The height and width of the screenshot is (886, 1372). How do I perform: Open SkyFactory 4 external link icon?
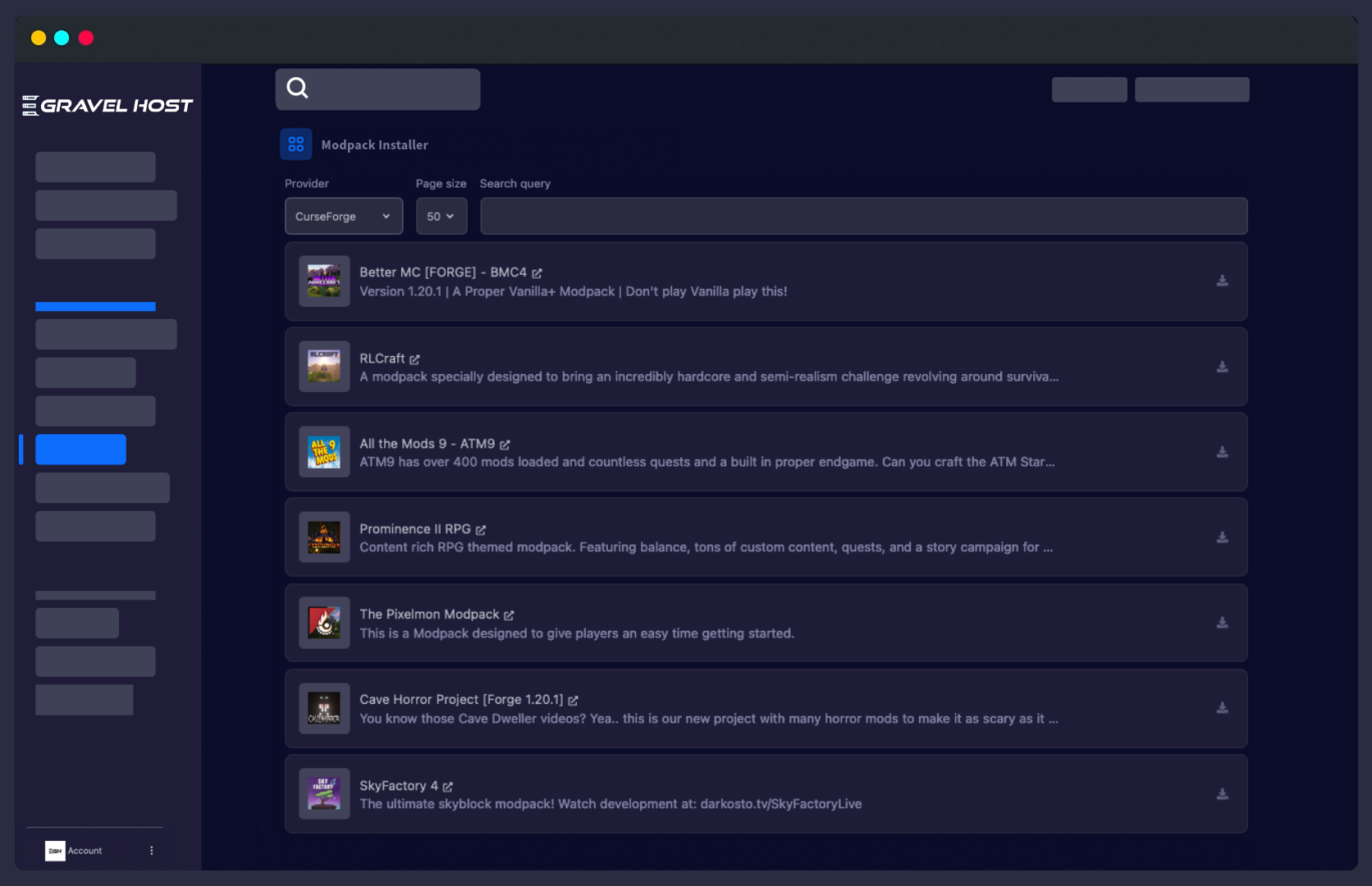click(447, 787)
